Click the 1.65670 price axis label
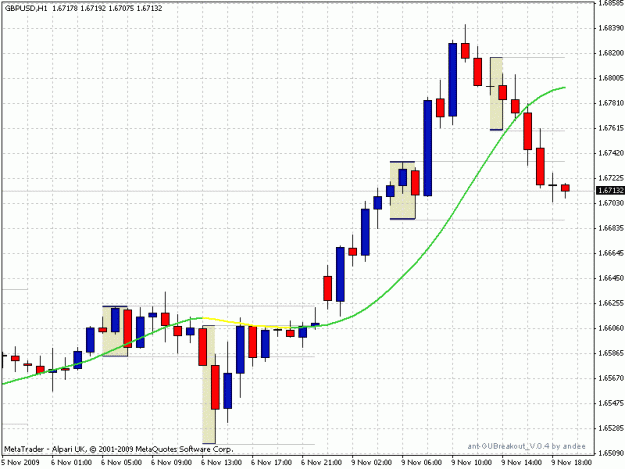Viewport: 625px width, 469px height. click(x=611, y=378)
